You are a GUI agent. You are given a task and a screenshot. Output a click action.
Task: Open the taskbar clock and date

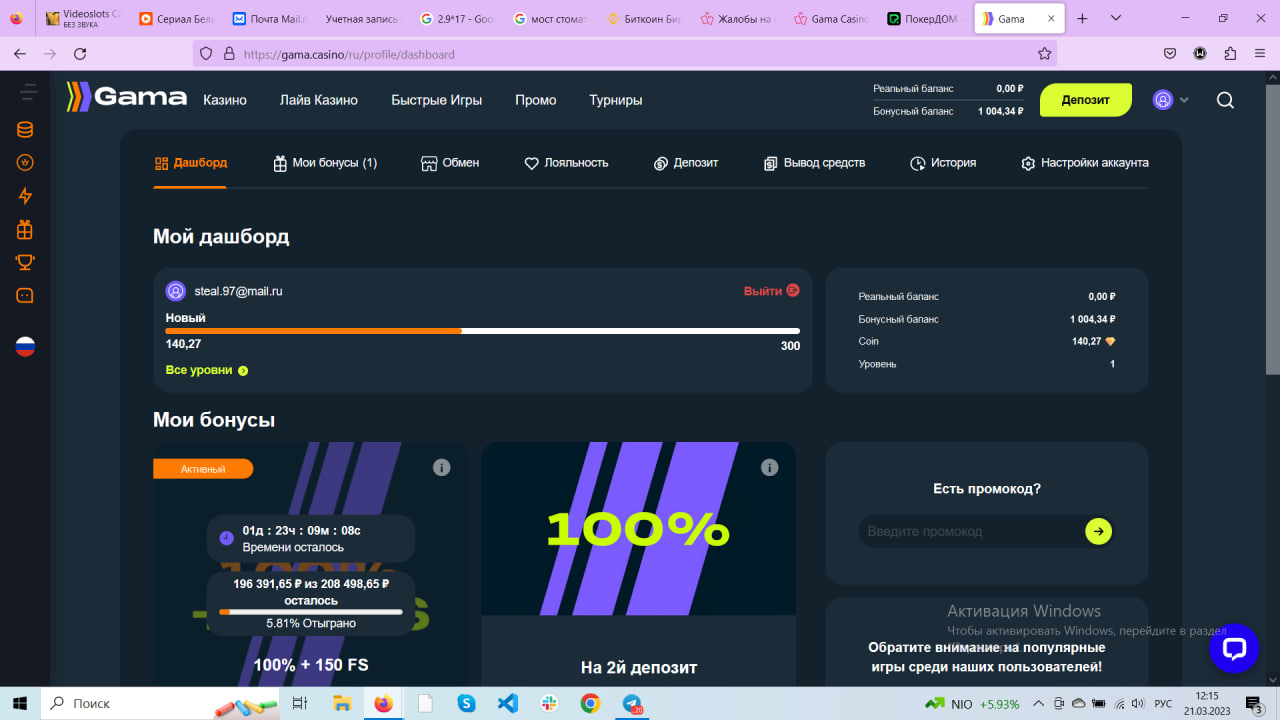tap(1207, 703)
